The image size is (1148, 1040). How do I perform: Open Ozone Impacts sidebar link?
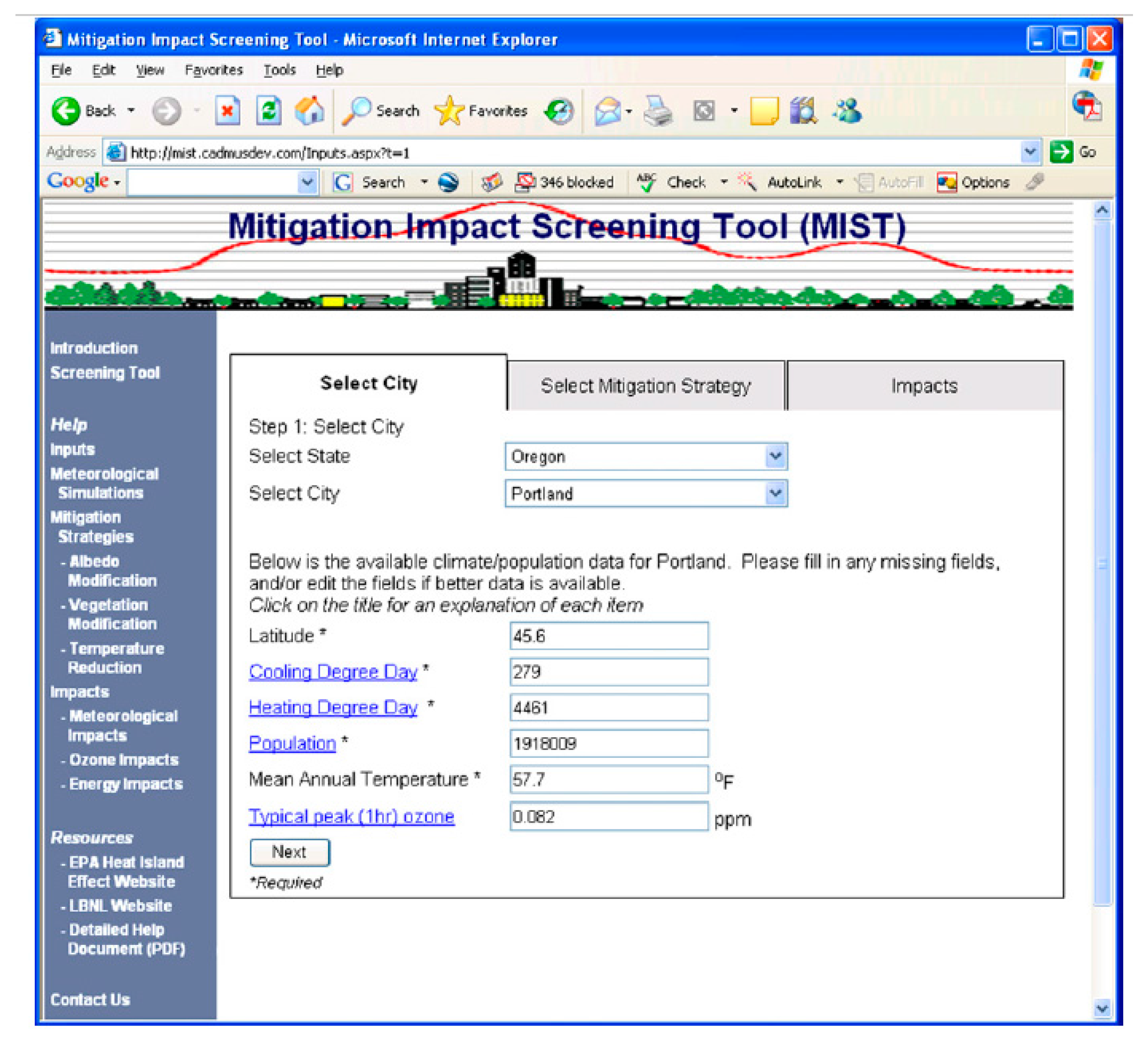click(x=124, y=759)
